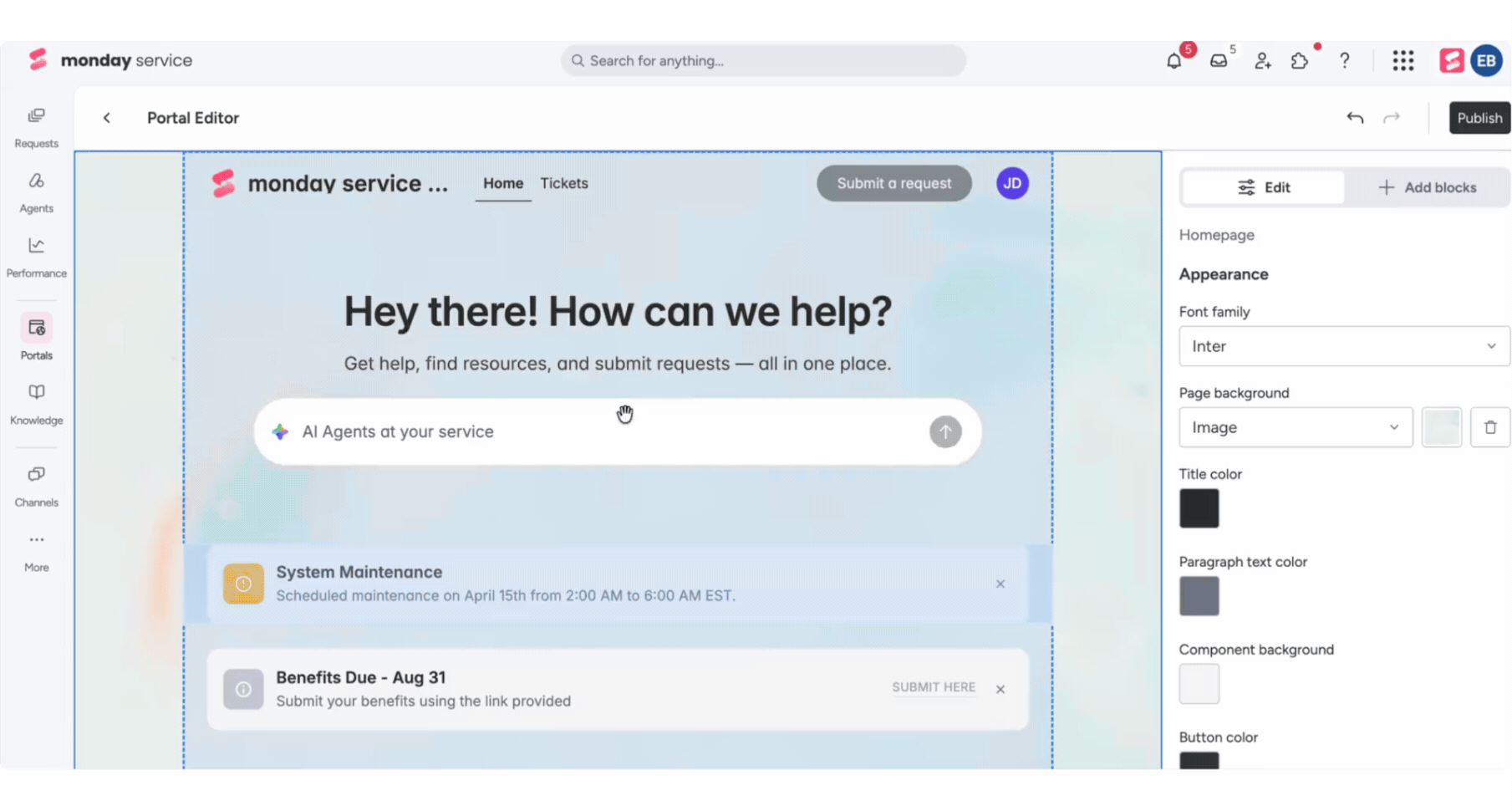Click the 'Homepage' label in the edit panel
This screenshot has width=1512, height=811.
click(1217, 235)
